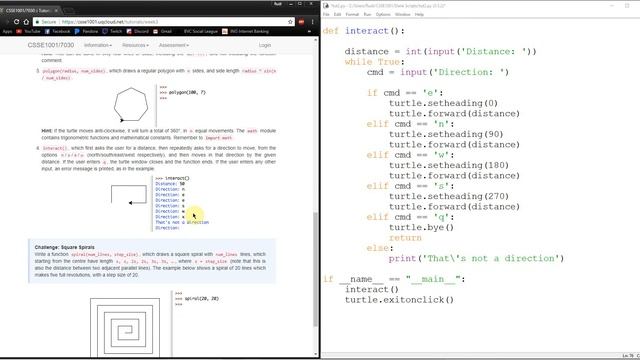Screen dimensions: 640x360
Task: Open the Internet Banking bookmark
Action: click(245, 31)
